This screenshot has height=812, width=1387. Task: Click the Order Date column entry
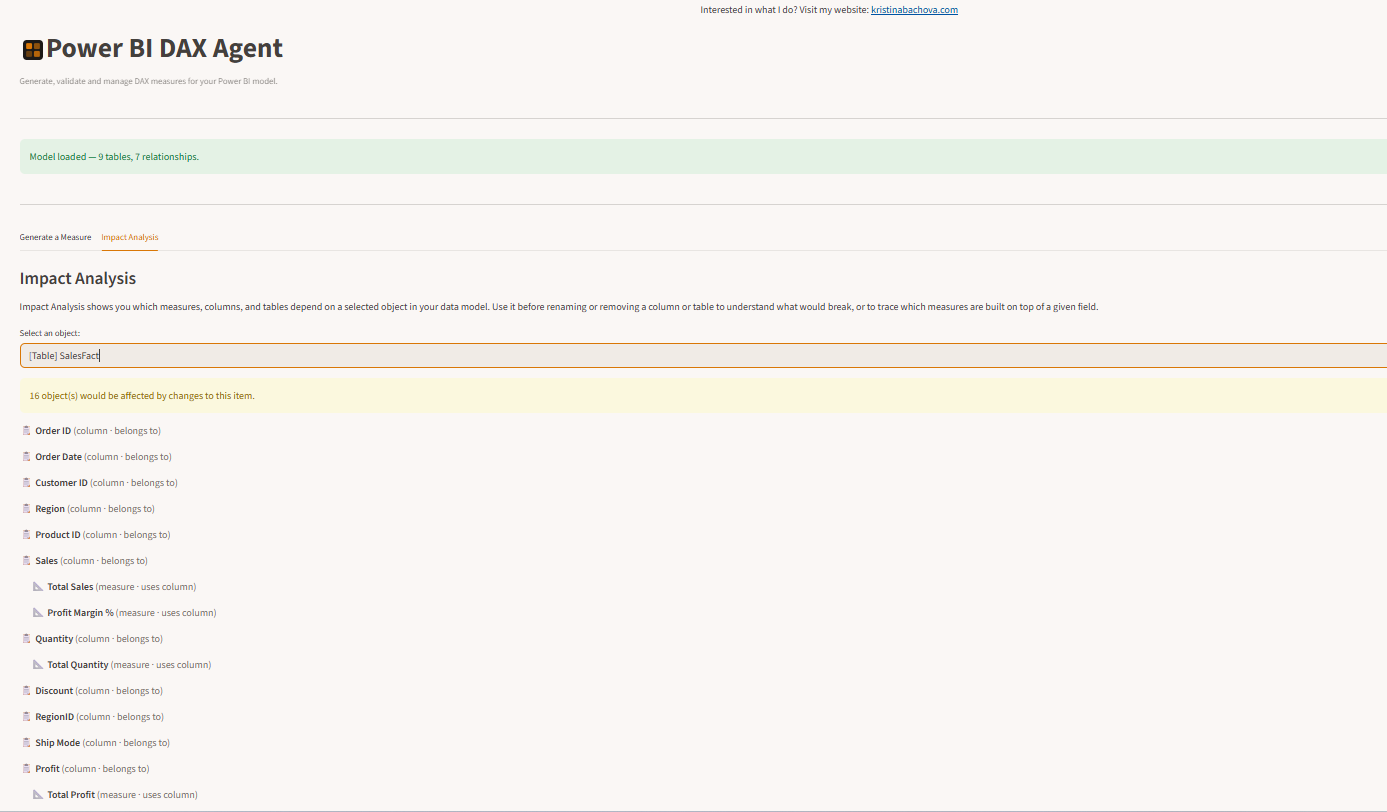pos(59,457)
